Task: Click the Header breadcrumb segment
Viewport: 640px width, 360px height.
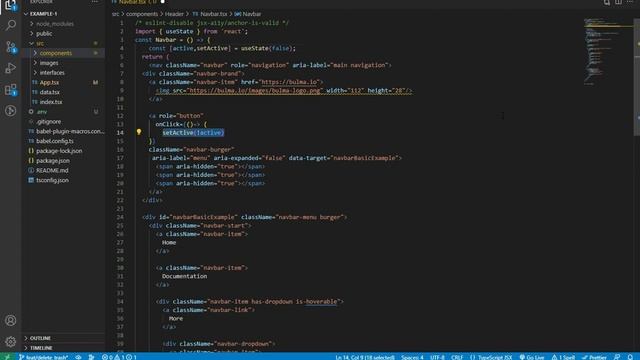Action: (174, 14)
